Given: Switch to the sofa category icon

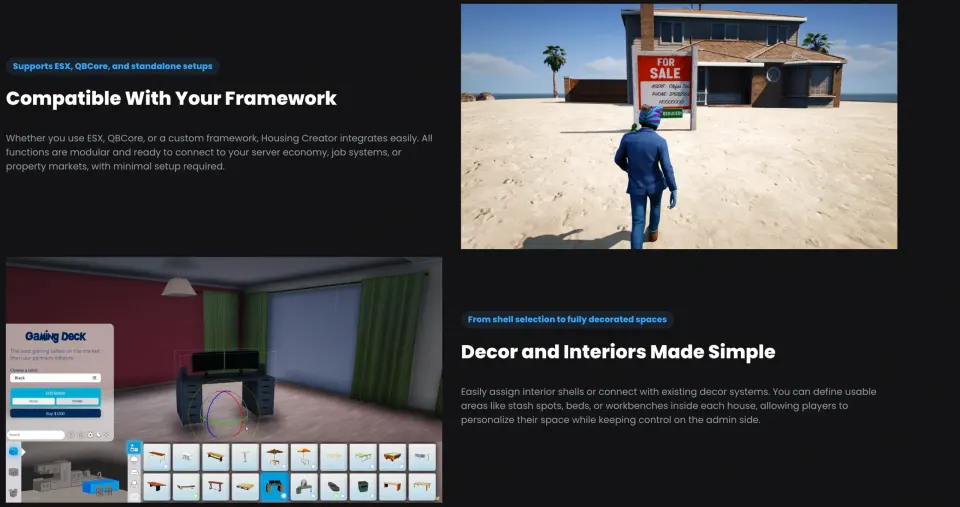Looking at the screenshot, I should coord(134,471).
